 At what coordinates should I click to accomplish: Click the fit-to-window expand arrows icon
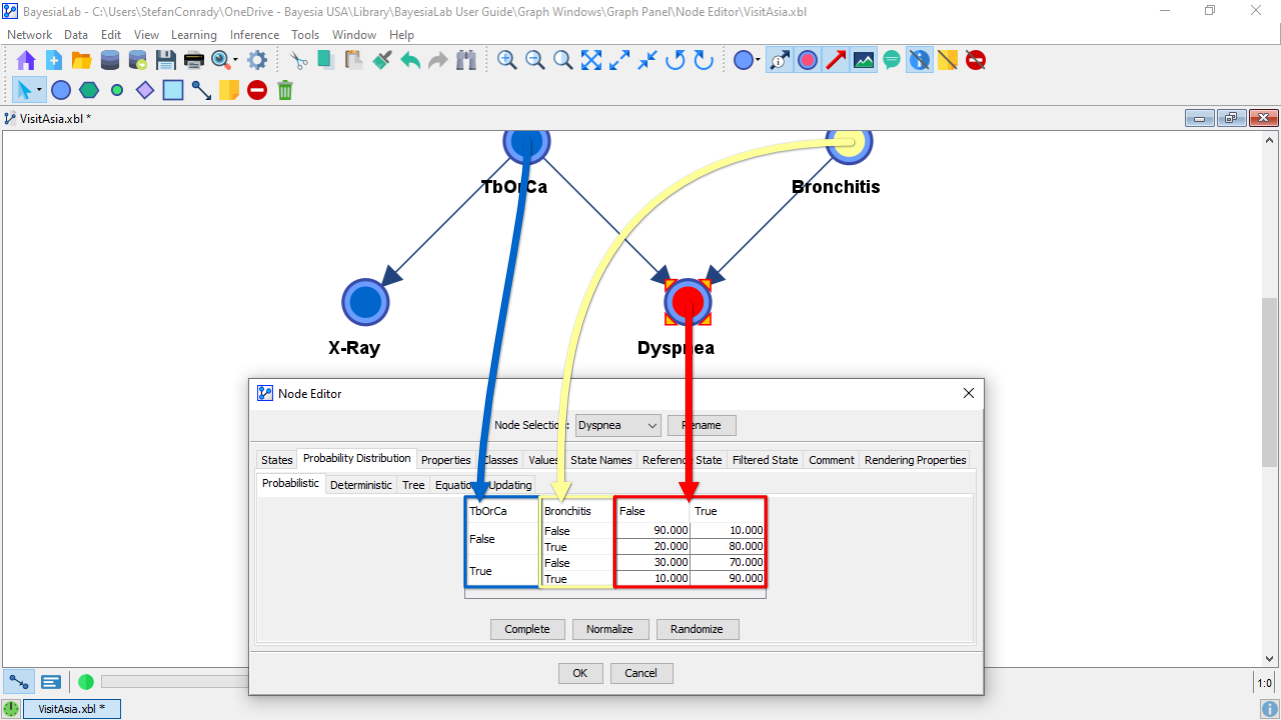591,60
